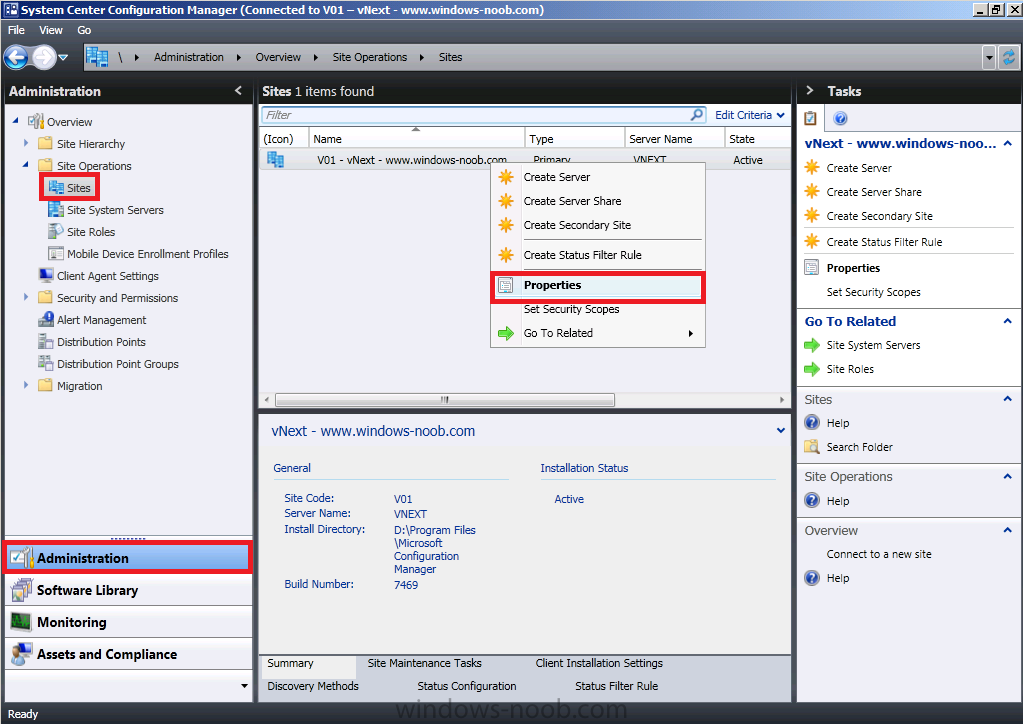
Task: Click Site Operations in the breadcrumb path
Action: point(369,57)
